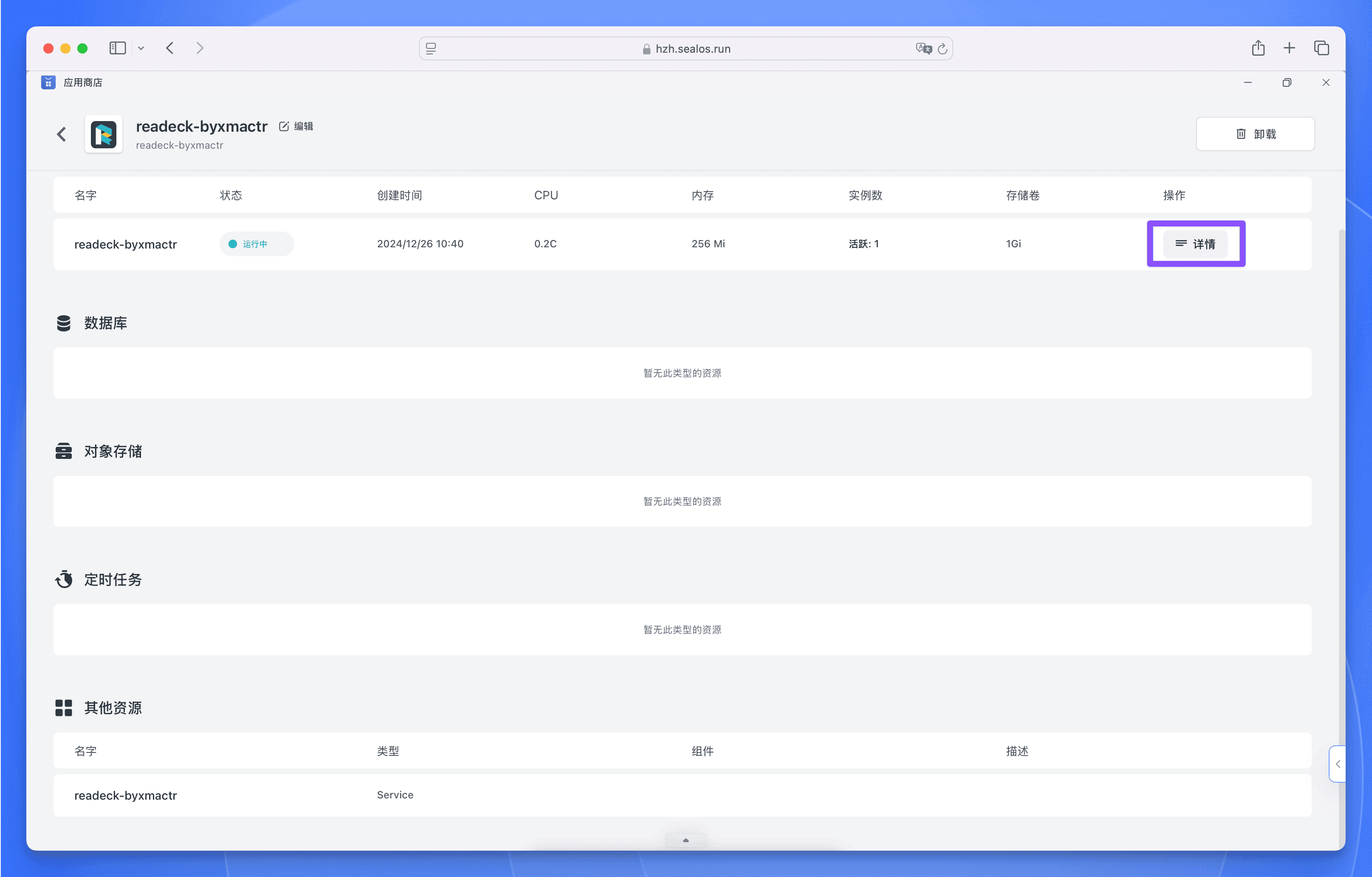Click the 256 Mi memory value
Viewport: 1372px width, 877px height.
coord(708,244)
